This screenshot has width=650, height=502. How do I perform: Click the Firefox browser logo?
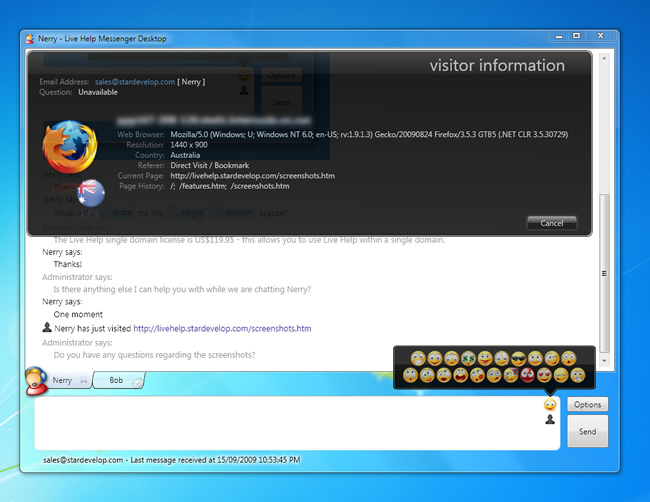coord(70,146)
